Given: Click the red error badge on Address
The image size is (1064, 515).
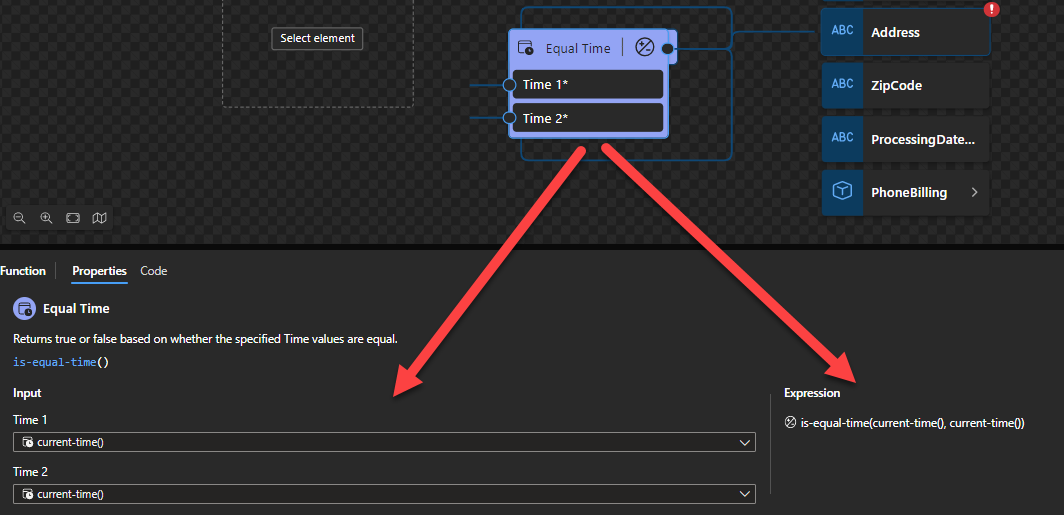Looking at the screenshot, I should (991, 10).
